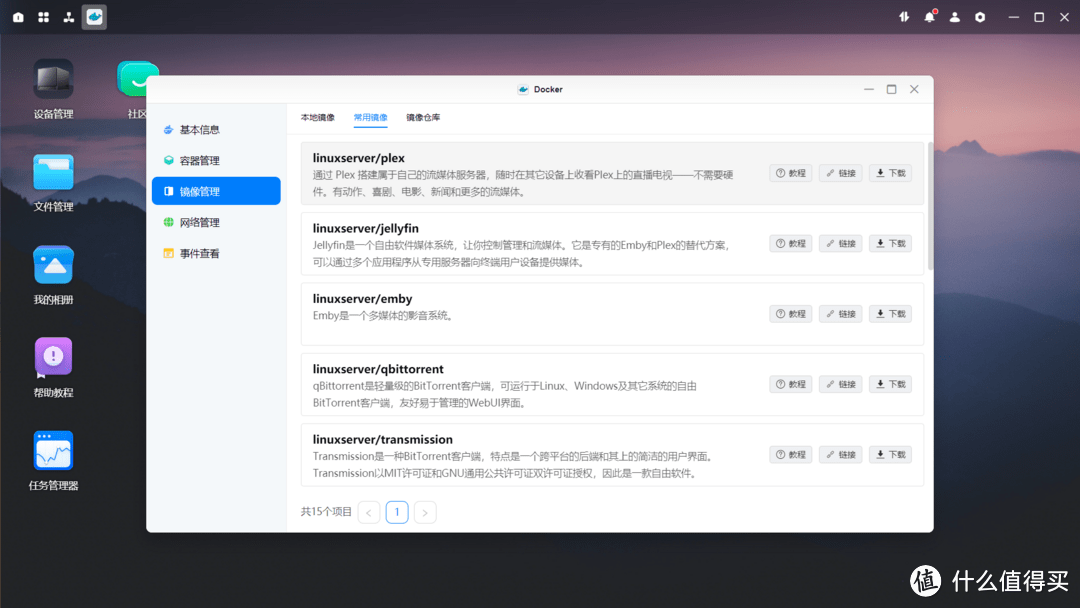Click the image list vertical scrollbar
1080x608 pixels.
[x=930, y=207]
